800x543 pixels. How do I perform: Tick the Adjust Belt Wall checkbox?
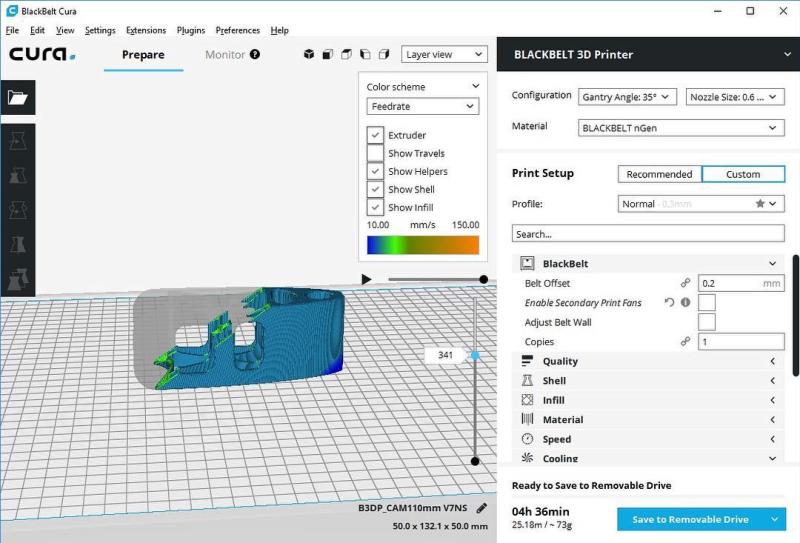(706, 322)
